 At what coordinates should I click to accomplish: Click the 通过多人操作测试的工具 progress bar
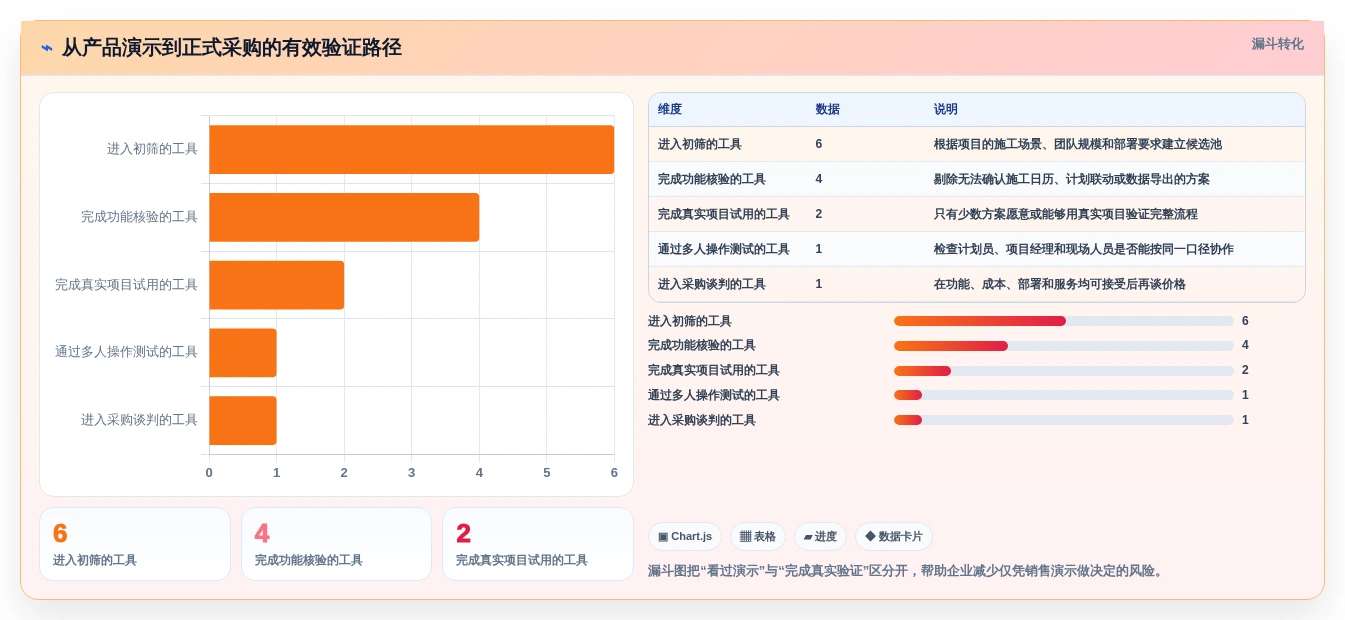tap(1064, 395)
